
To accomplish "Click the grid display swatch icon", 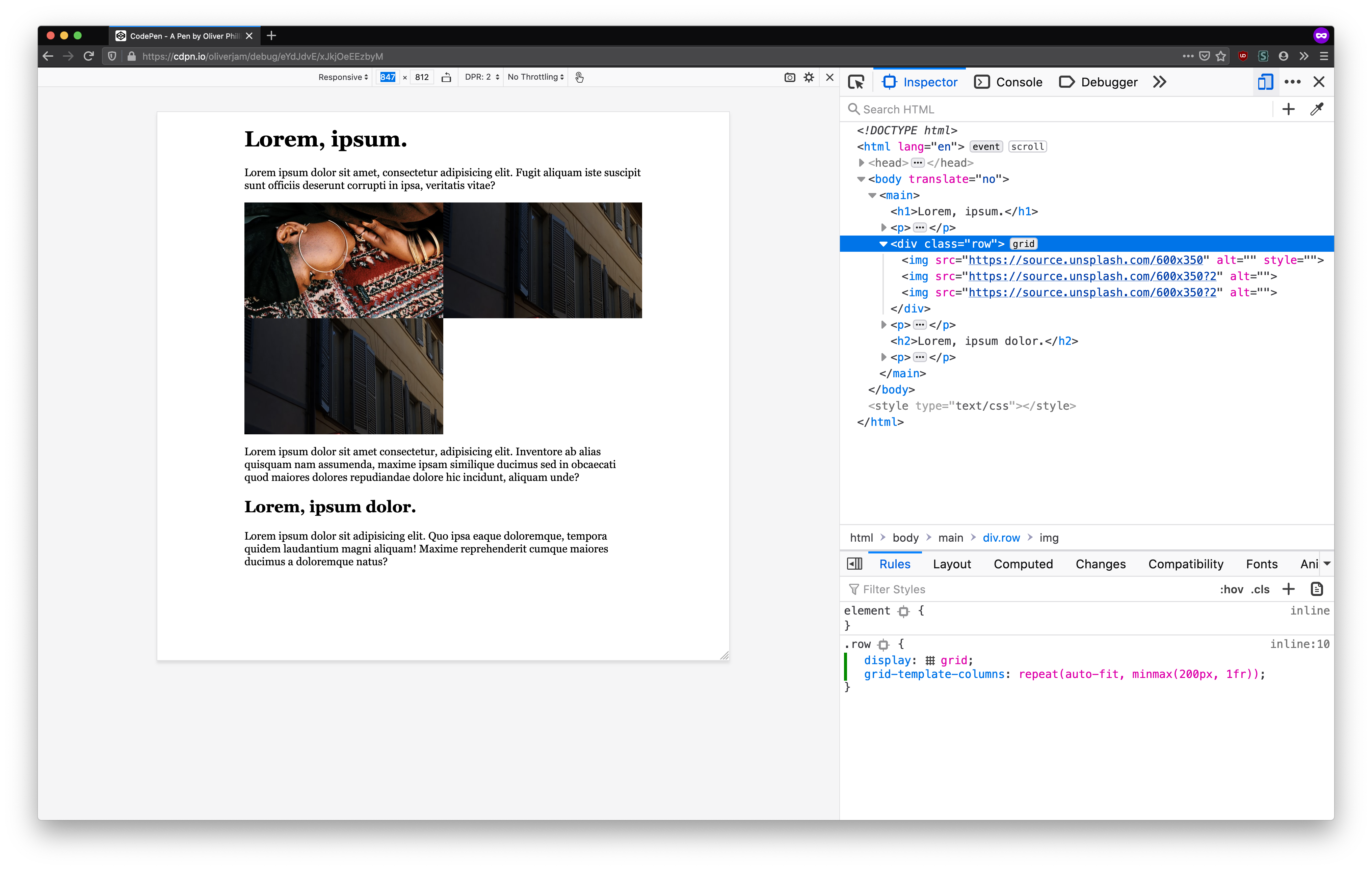I will pyautogui.click(x=930, y=660).
